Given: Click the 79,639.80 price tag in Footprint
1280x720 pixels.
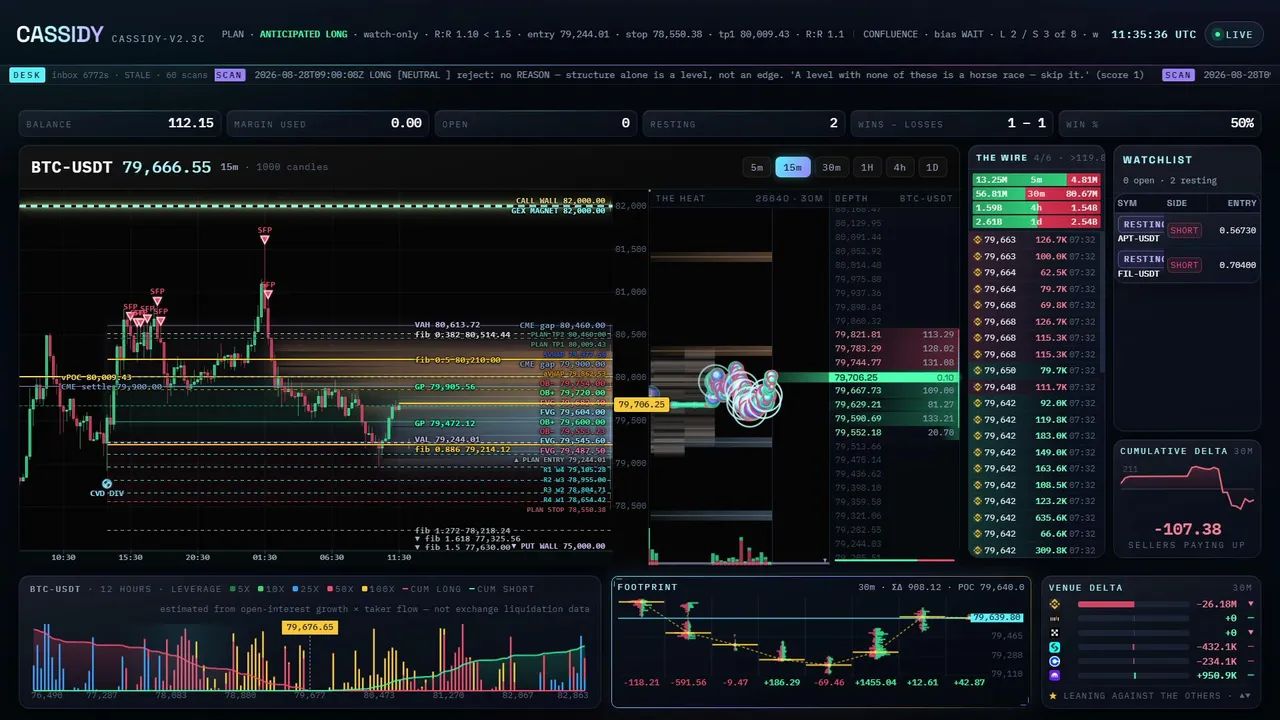Looking at the screenshot, I should pyautogui.click(x=997, y=618).
